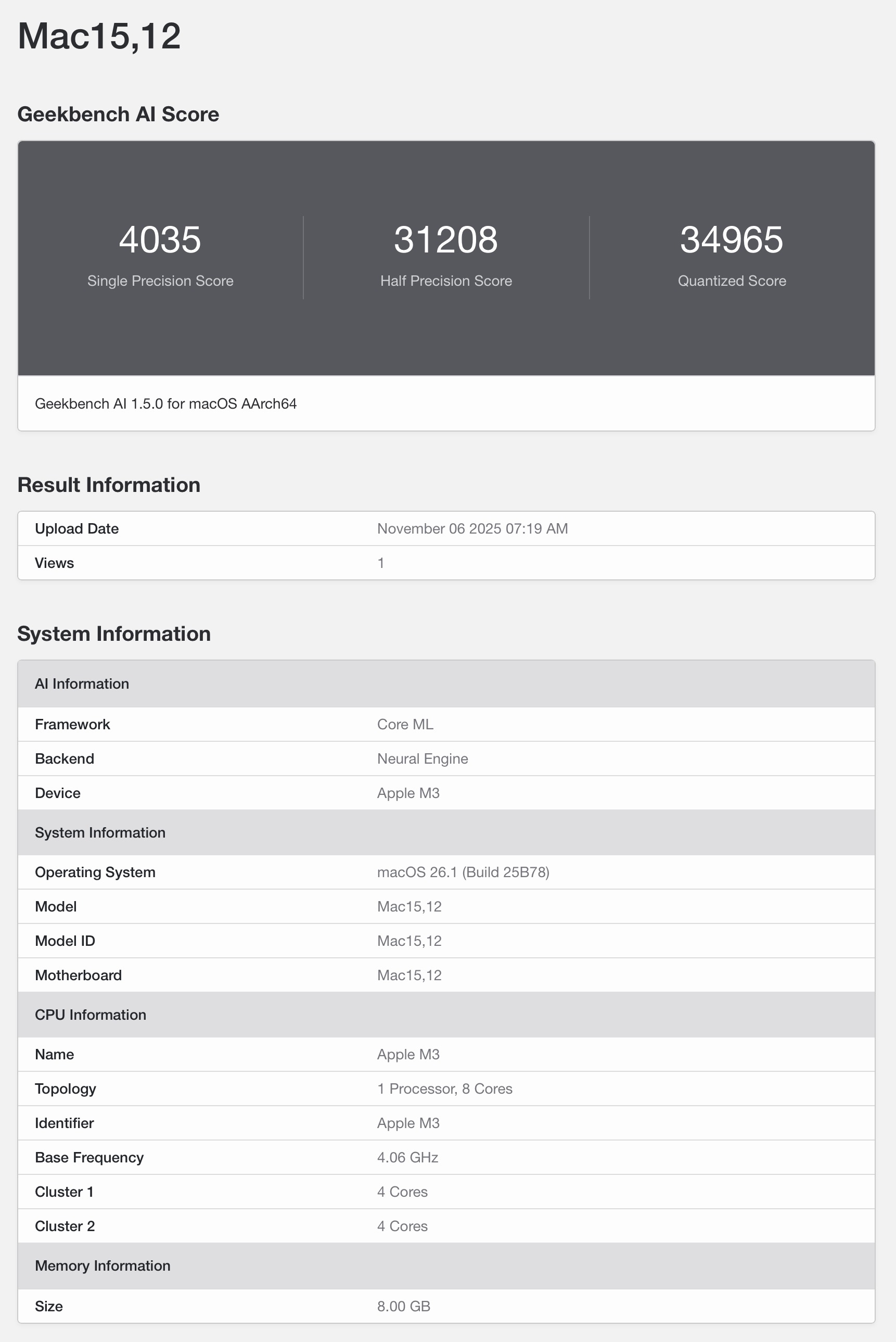Click the Mac15,12 page title

(99, 36)
